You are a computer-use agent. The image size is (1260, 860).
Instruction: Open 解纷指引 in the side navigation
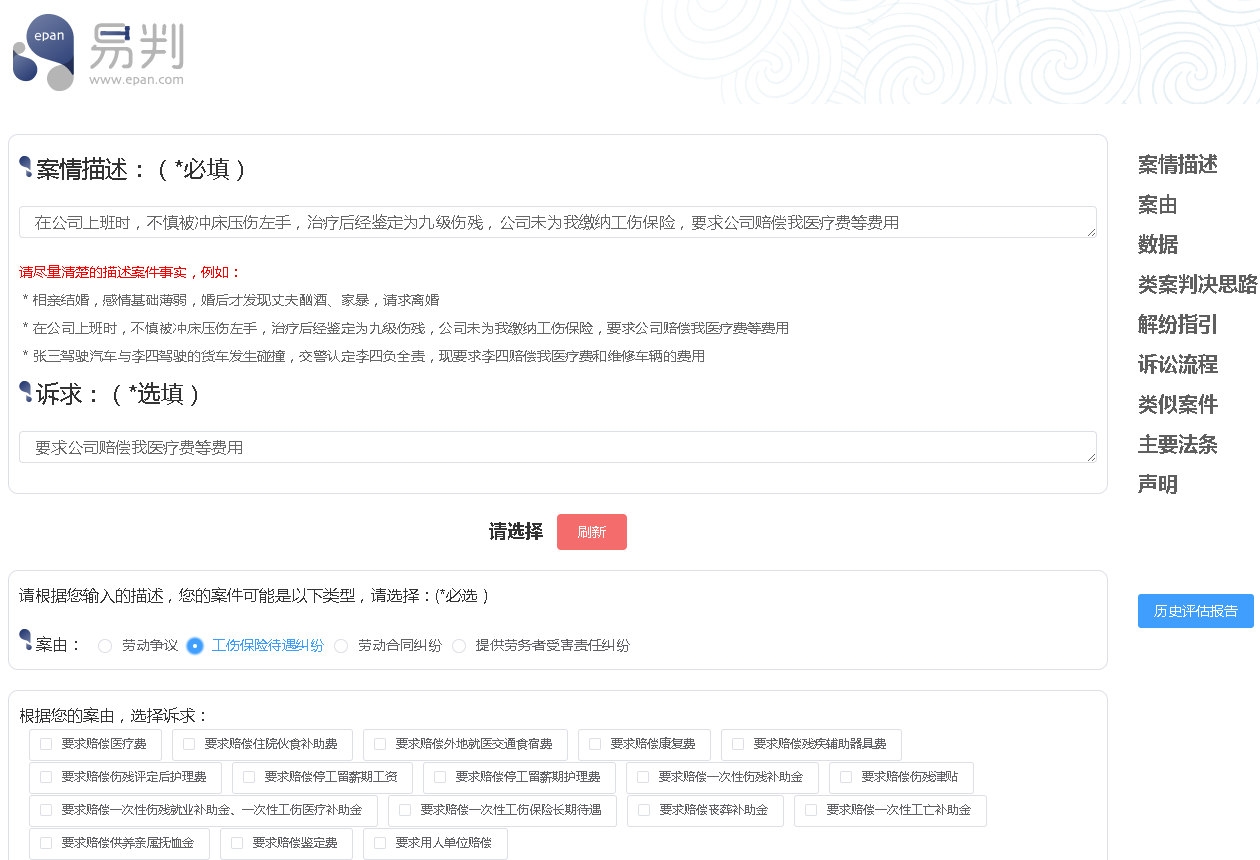pyautogui.click(x=1178, y=325)
